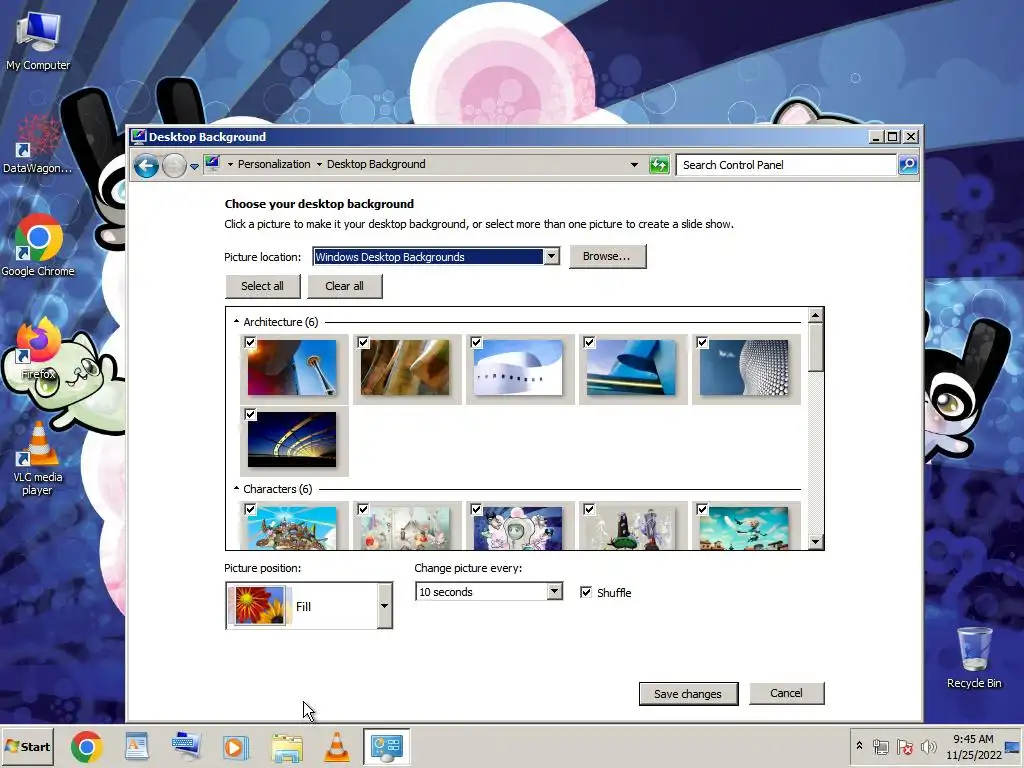Open the document editor taskbar icon
The height and width of the screenshot is (768, 1024).
[136, 747]
